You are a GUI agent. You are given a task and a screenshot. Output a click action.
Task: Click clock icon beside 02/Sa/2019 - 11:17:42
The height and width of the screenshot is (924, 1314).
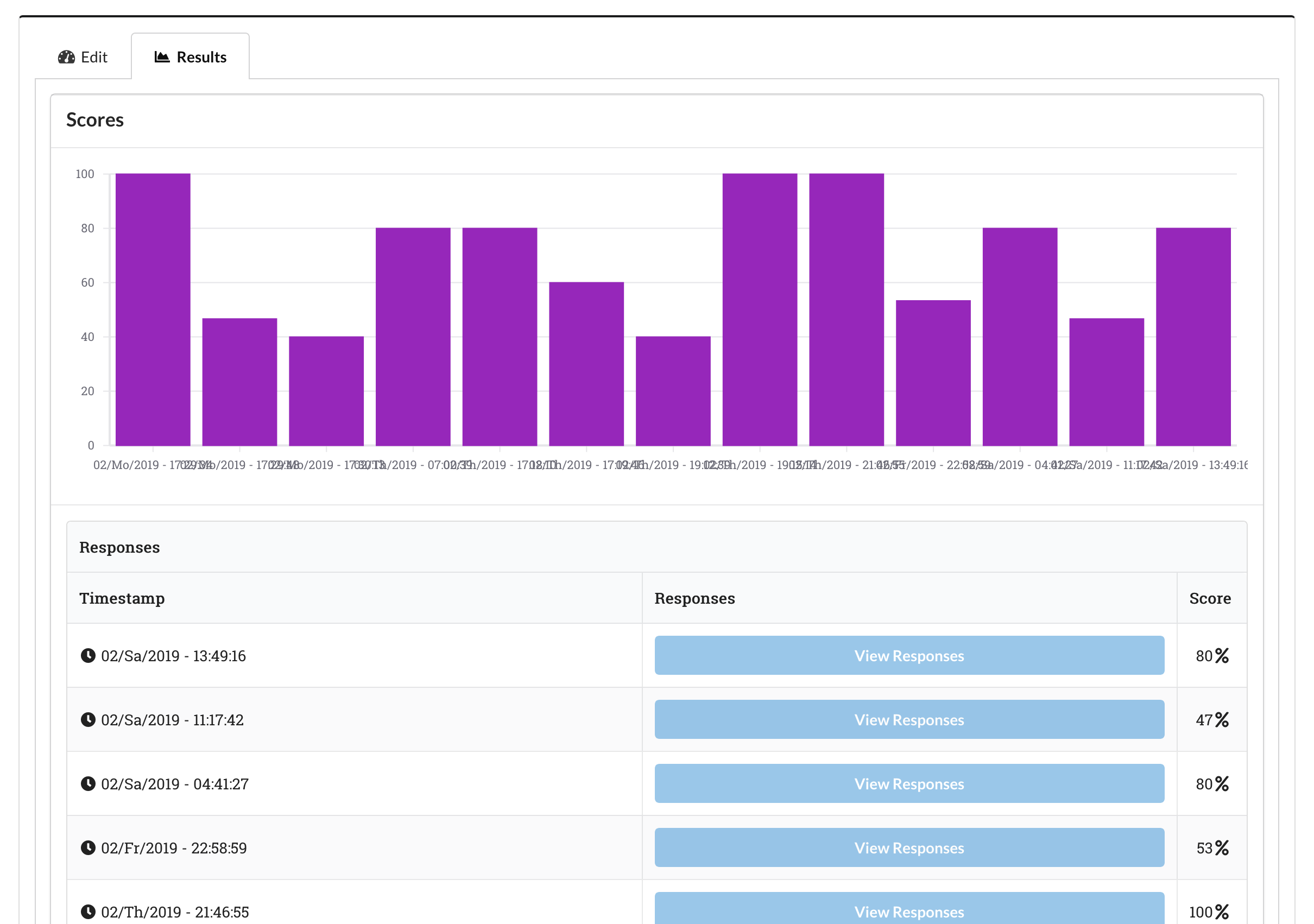tap(88, 720)
